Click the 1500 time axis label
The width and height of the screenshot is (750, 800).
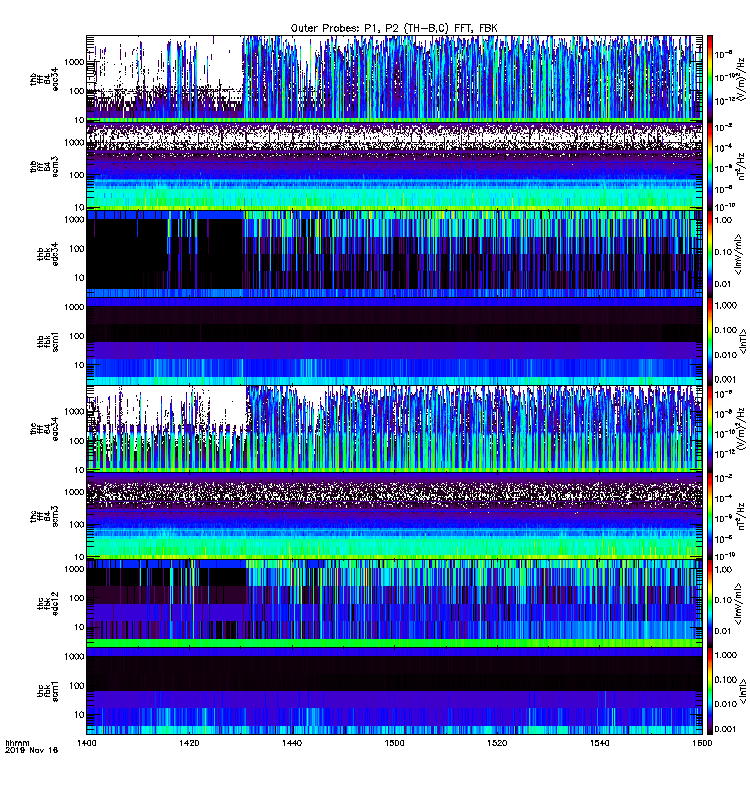(394, 743)
